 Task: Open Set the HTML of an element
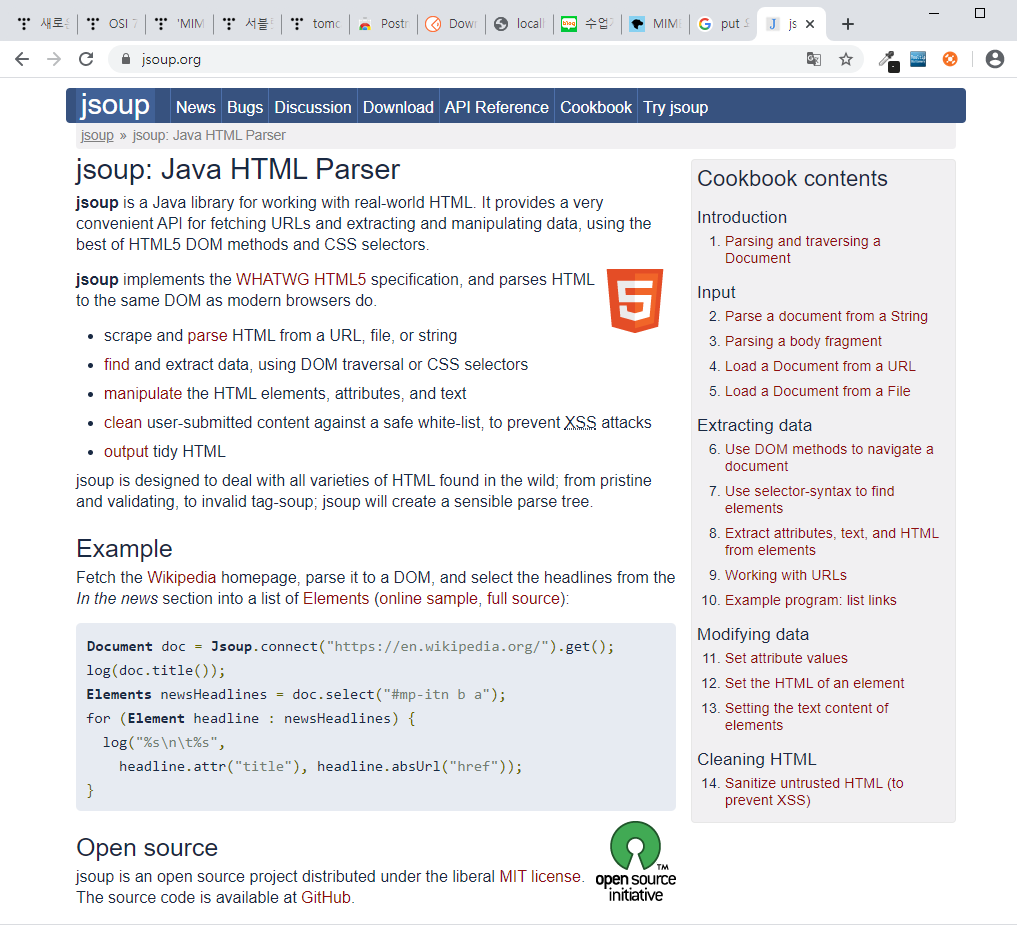coord(814,683)
